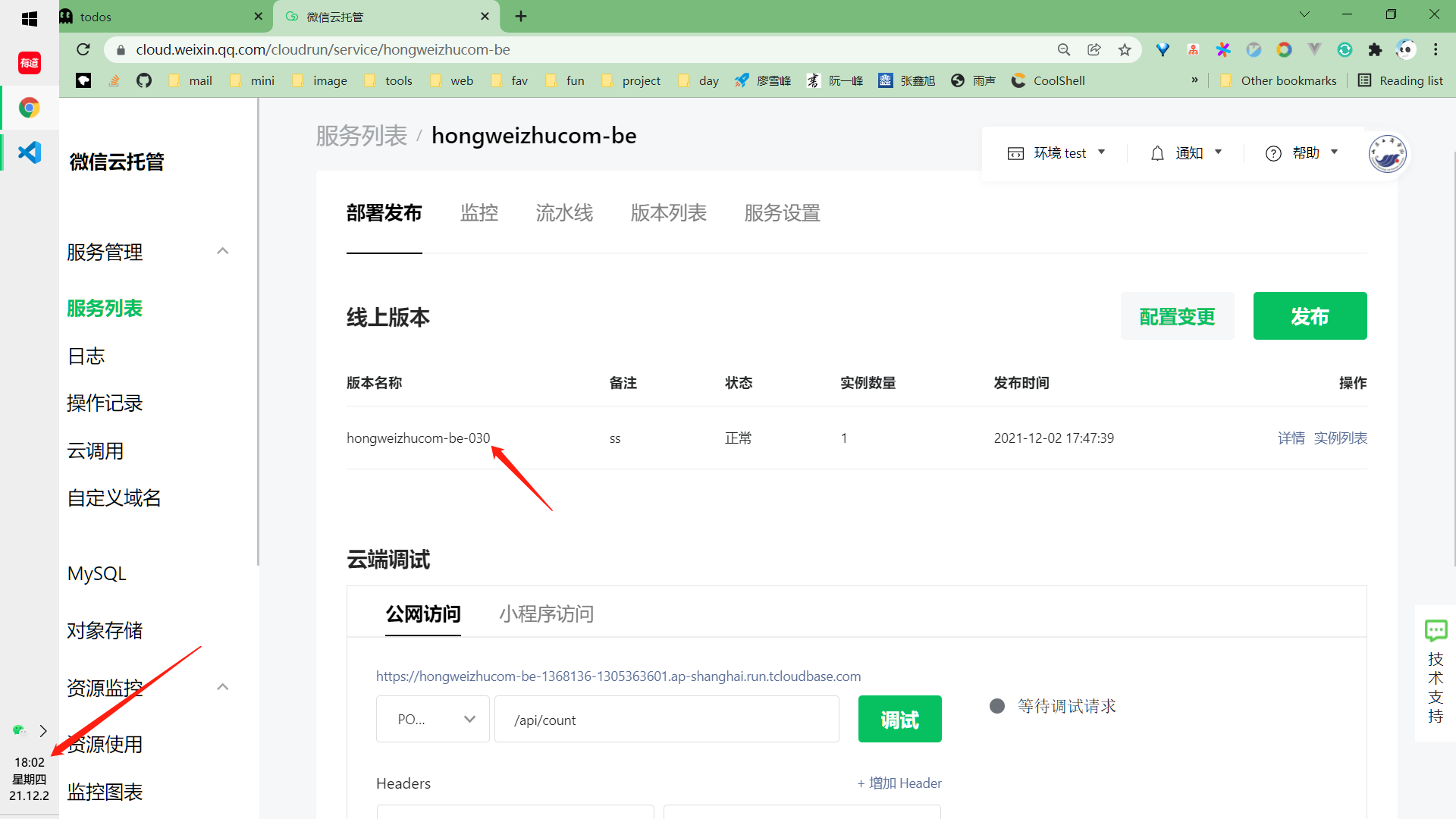Open the HTTP method dropdown
This screenshot has width=1456, height=819.
(432, 719)
